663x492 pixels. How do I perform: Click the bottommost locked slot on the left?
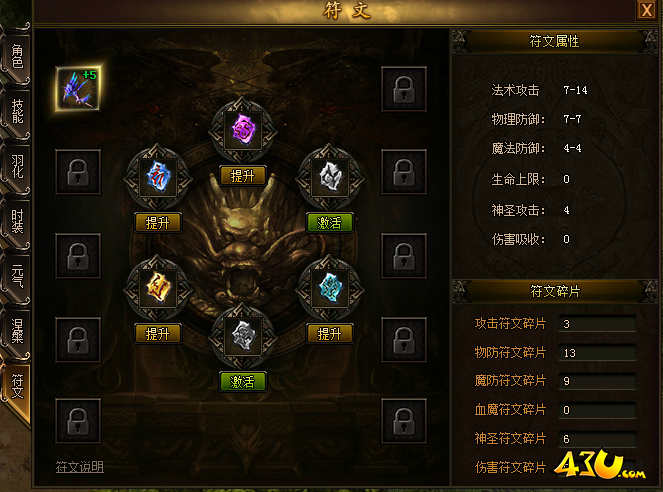pyautogui.click(x=78, y=421)
